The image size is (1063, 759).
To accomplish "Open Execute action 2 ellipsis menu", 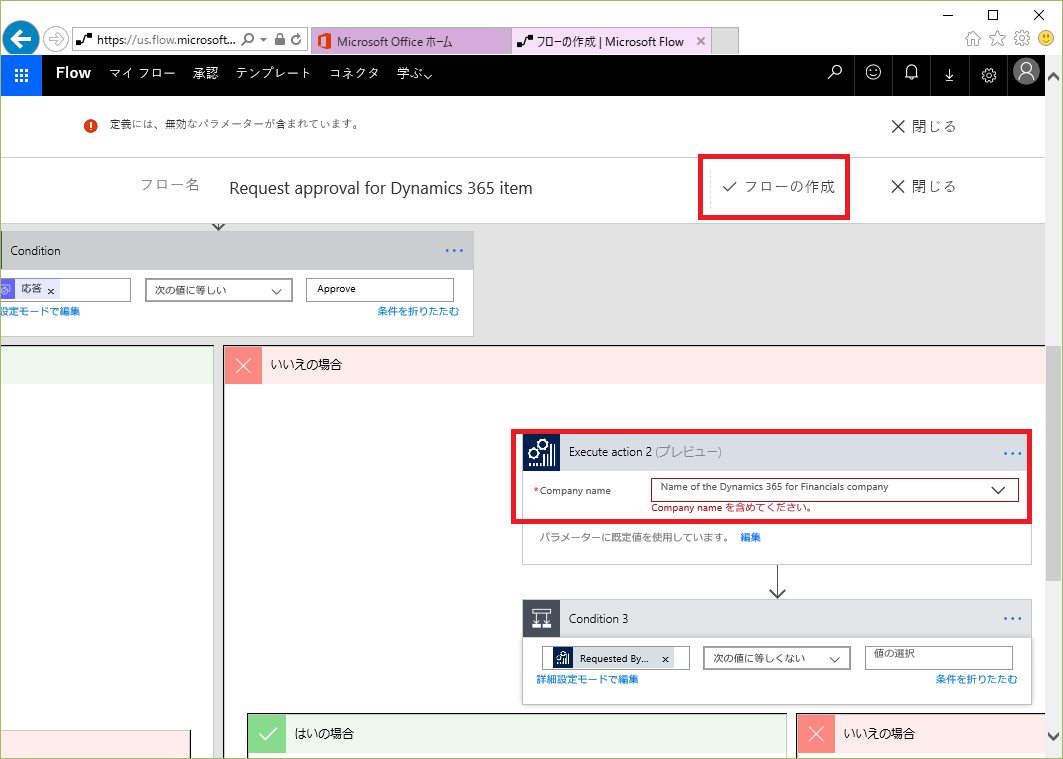I will [x=1012, y=453].
